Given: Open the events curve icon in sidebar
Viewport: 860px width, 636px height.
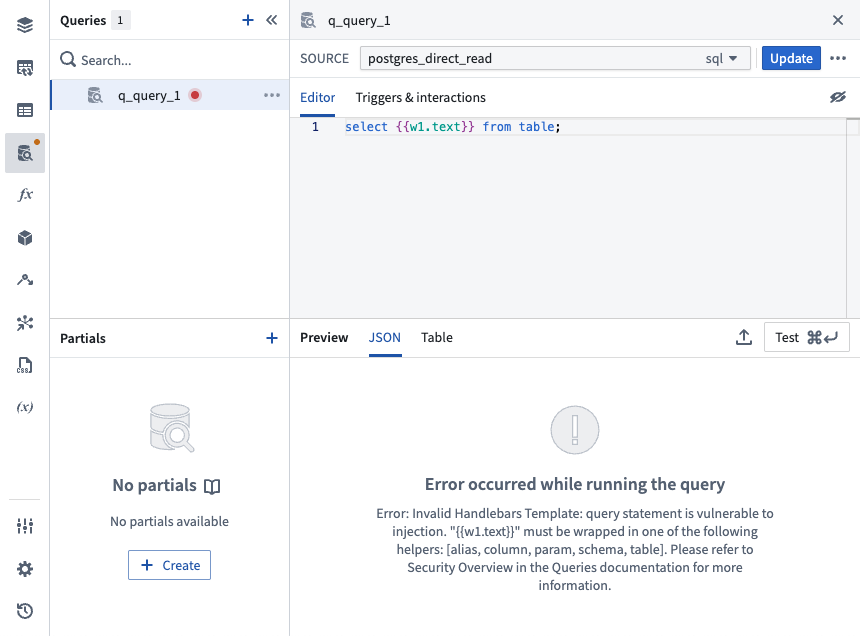Looking at the screenshot, I should 25,280.
